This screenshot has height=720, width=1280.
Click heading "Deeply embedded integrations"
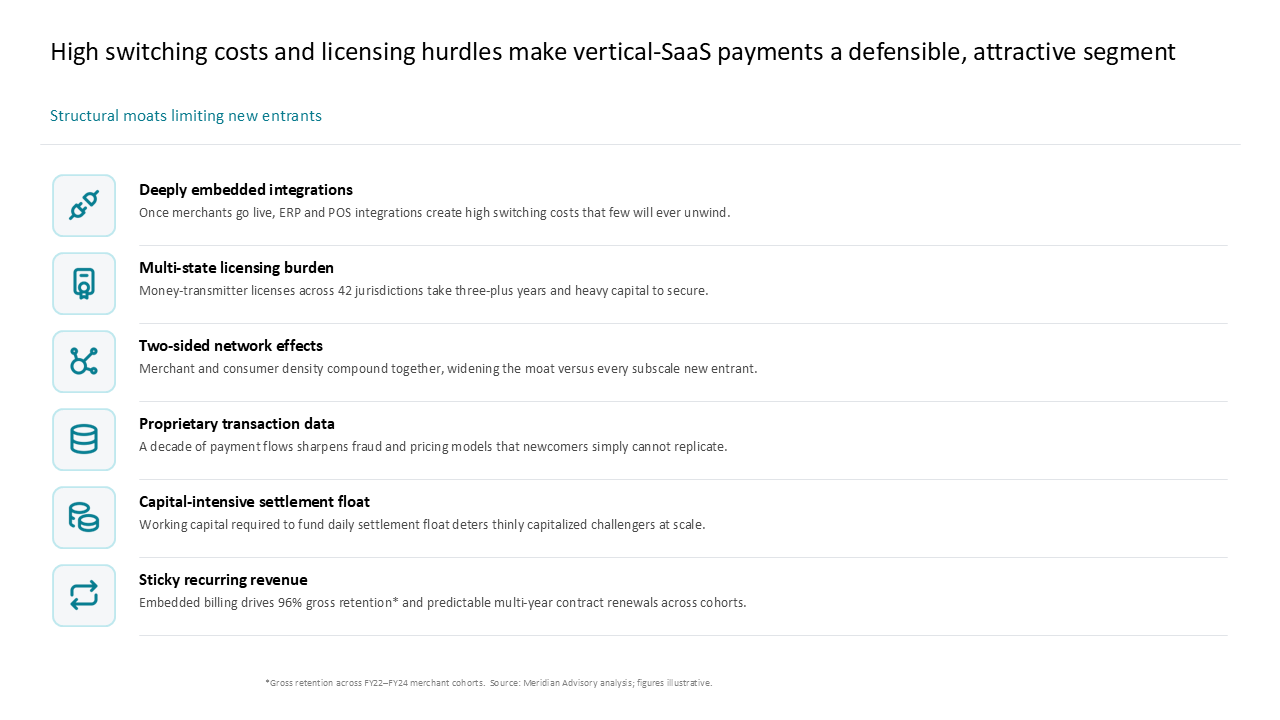point(246,190)
